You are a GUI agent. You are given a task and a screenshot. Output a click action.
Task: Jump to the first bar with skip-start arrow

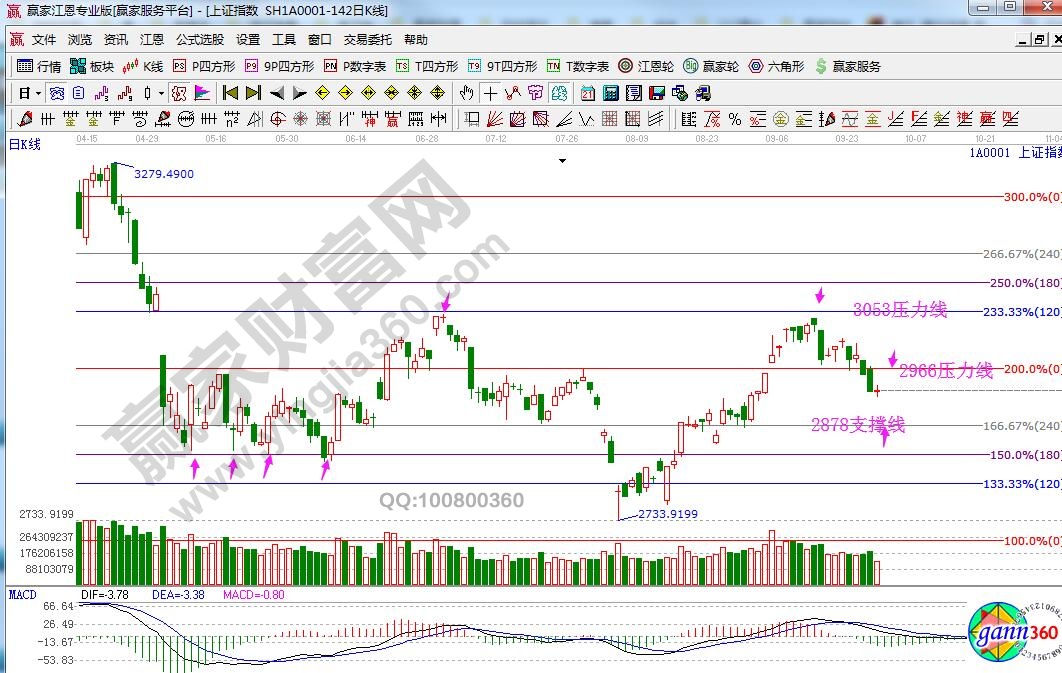click(230, 93)
